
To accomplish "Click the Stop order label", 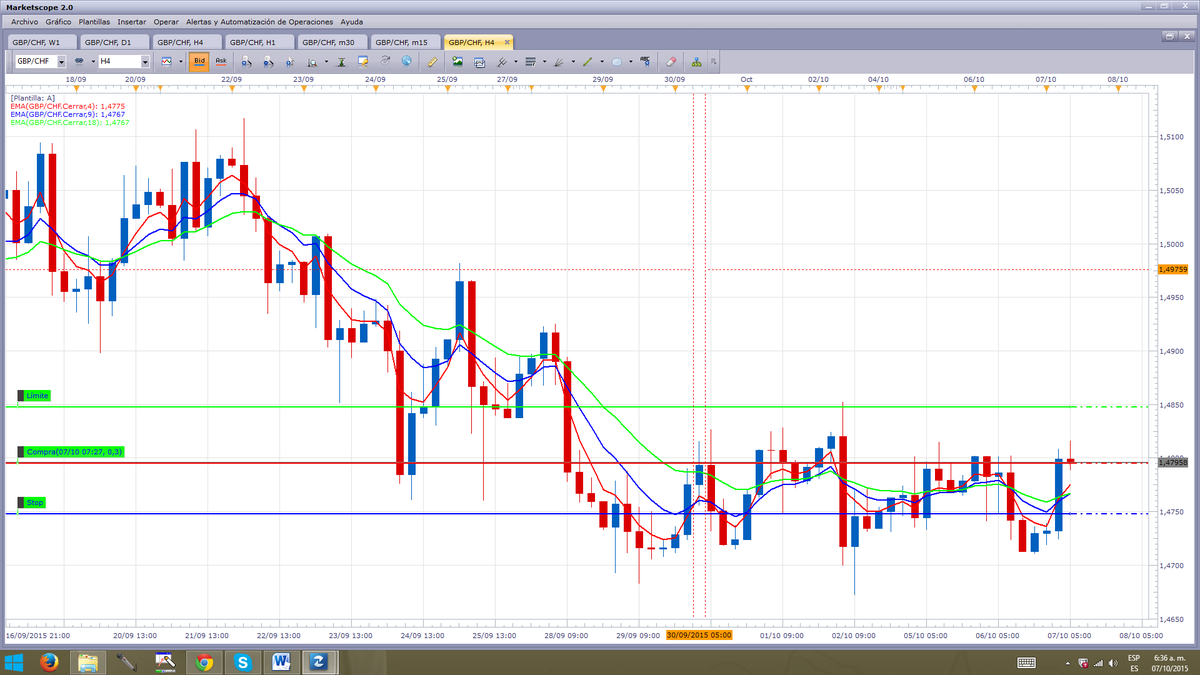I will [32, 503].
